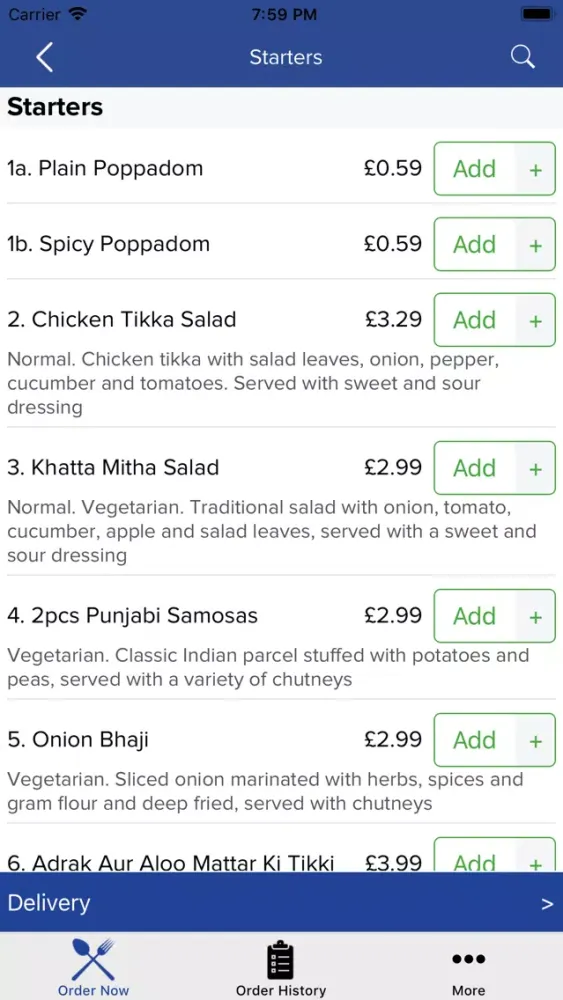Image resolution: width=563 pixels, height=1000 pixels.
Task: Open Order History clipboard tab
Action: [x=281, y=967]
